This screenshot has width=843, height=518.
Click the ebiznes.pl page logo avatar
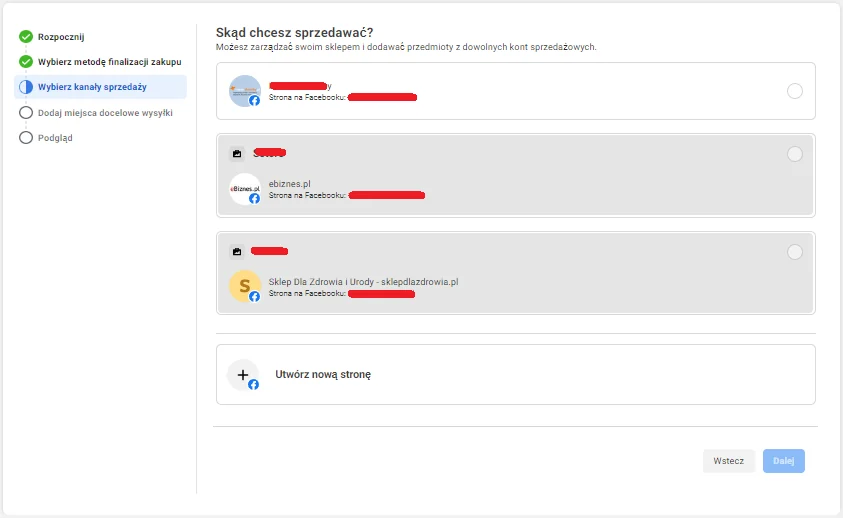tap(245, 189)
